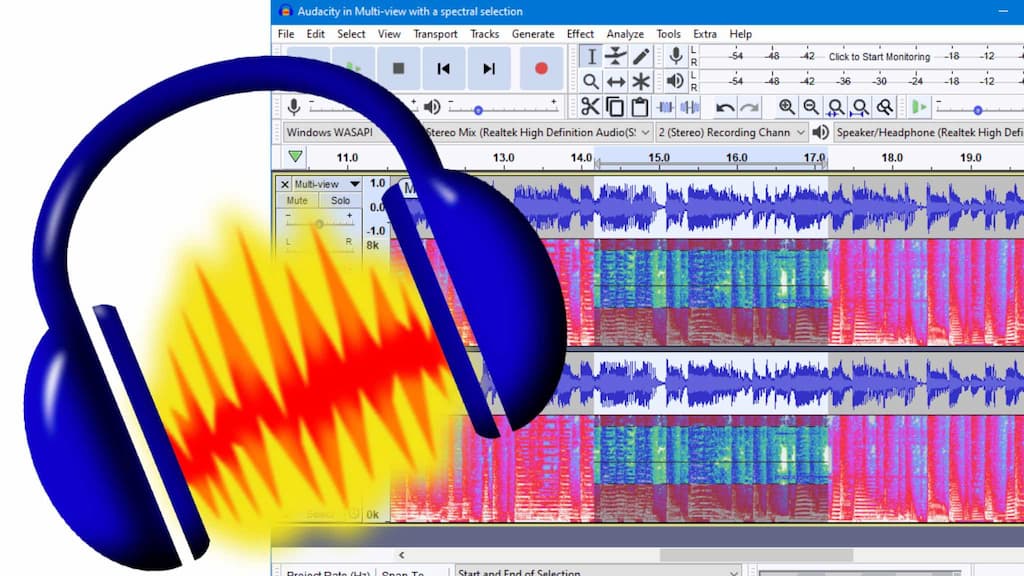Viewport: 1024px width, 576px height.
Task: Open the View menu
Action: [389, 34]
